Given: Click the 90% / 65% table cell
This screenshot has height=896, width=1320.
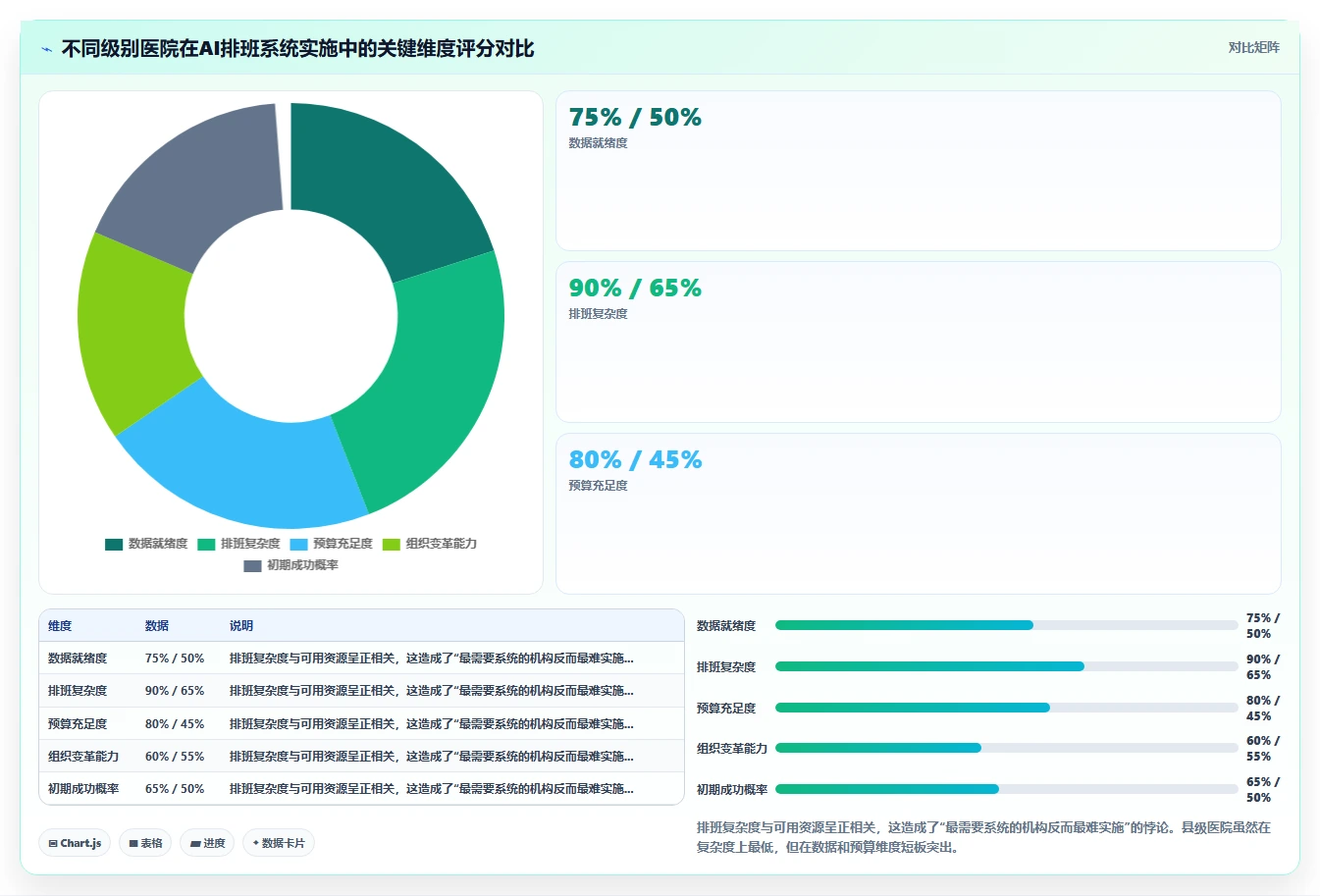Looking at the screenshot, I should tap(175, 691).
